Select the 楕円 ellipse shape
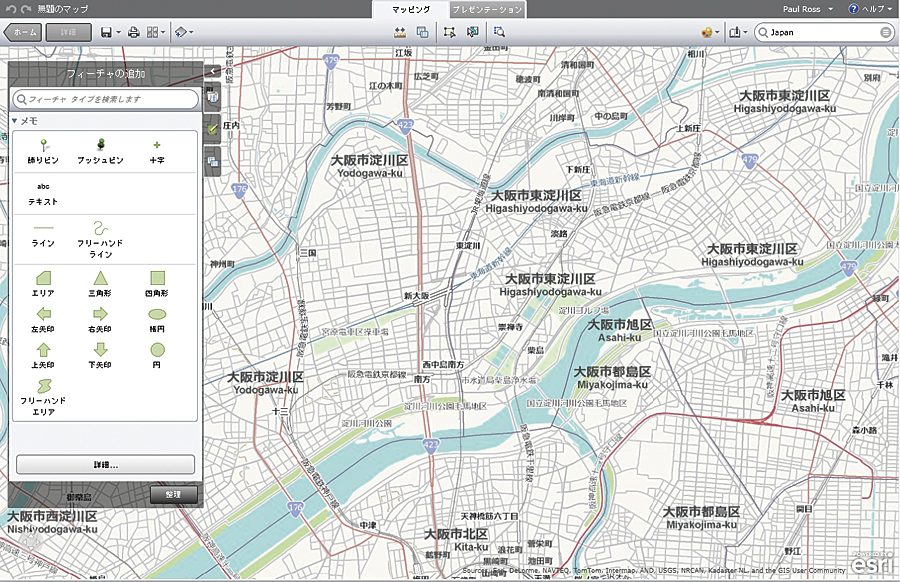 pos(157,319)
